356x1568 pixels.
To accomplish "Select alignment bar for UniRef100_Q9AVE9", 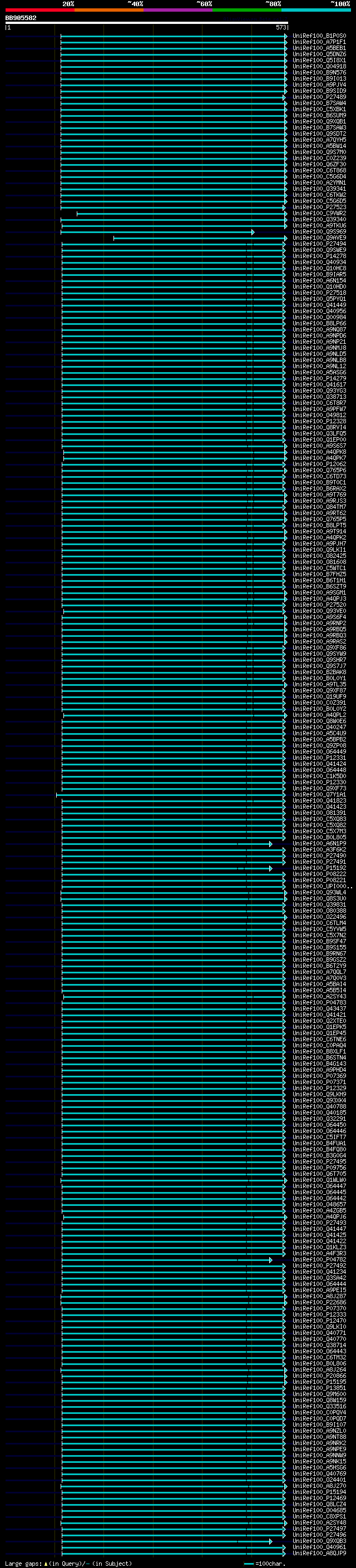I will point(200,238).
